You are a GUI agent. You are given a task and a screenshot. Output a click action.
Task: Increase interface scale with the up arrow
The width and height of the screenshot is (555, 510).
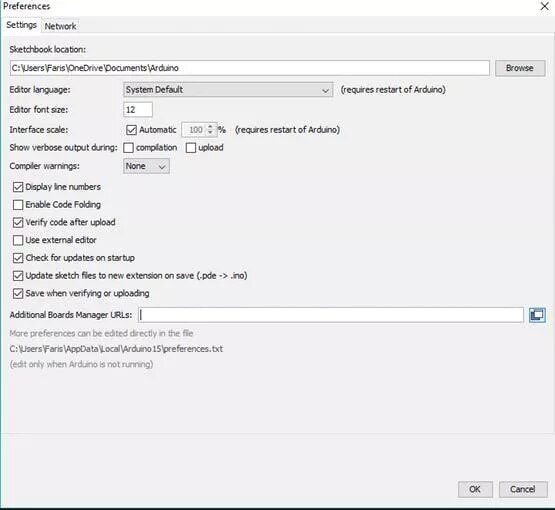tap(210, 126)
